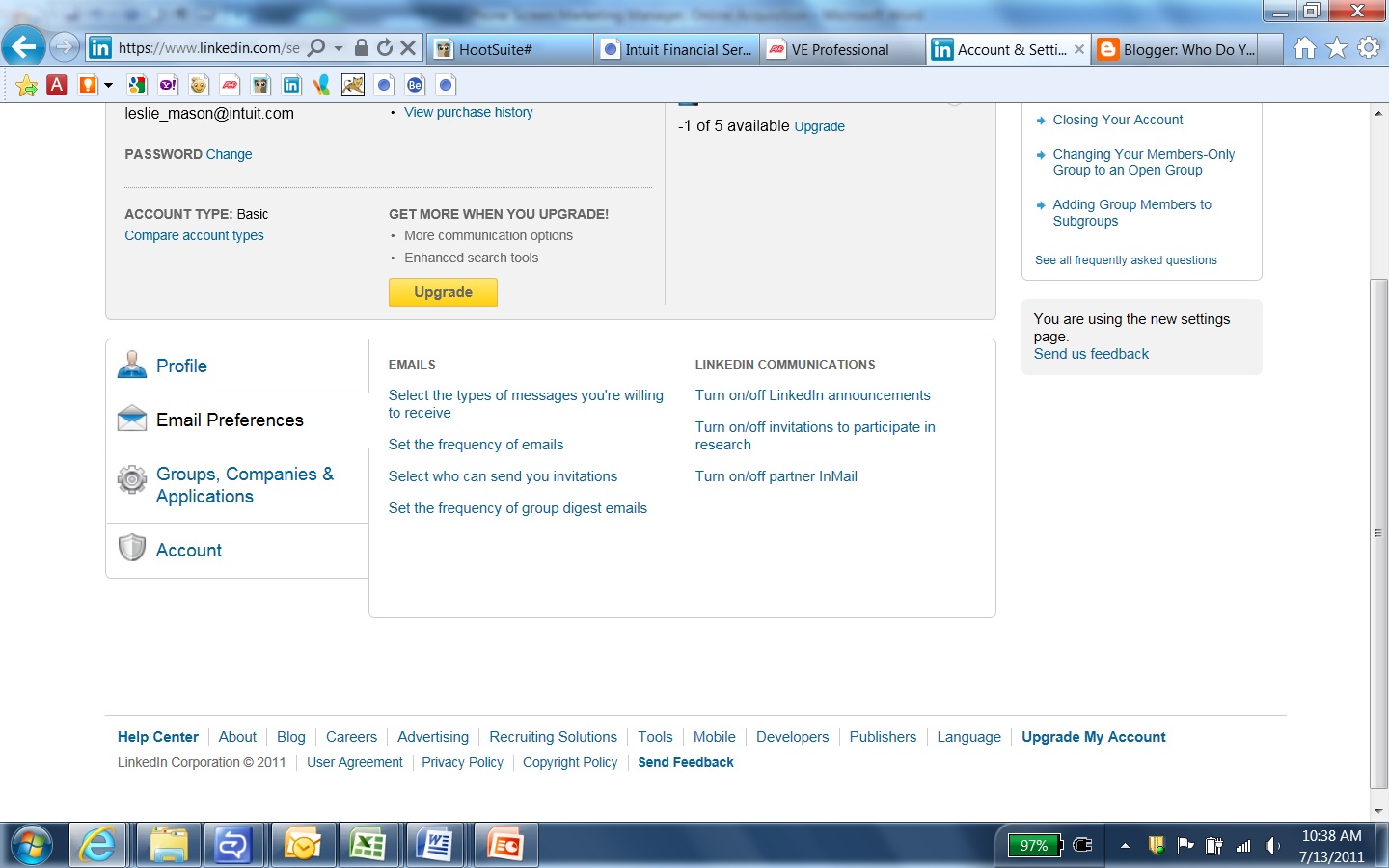Image resolution: width=1389 pixels, height=868 pixels.
Task: Turn on/off partner InMail
Action: 776,475
